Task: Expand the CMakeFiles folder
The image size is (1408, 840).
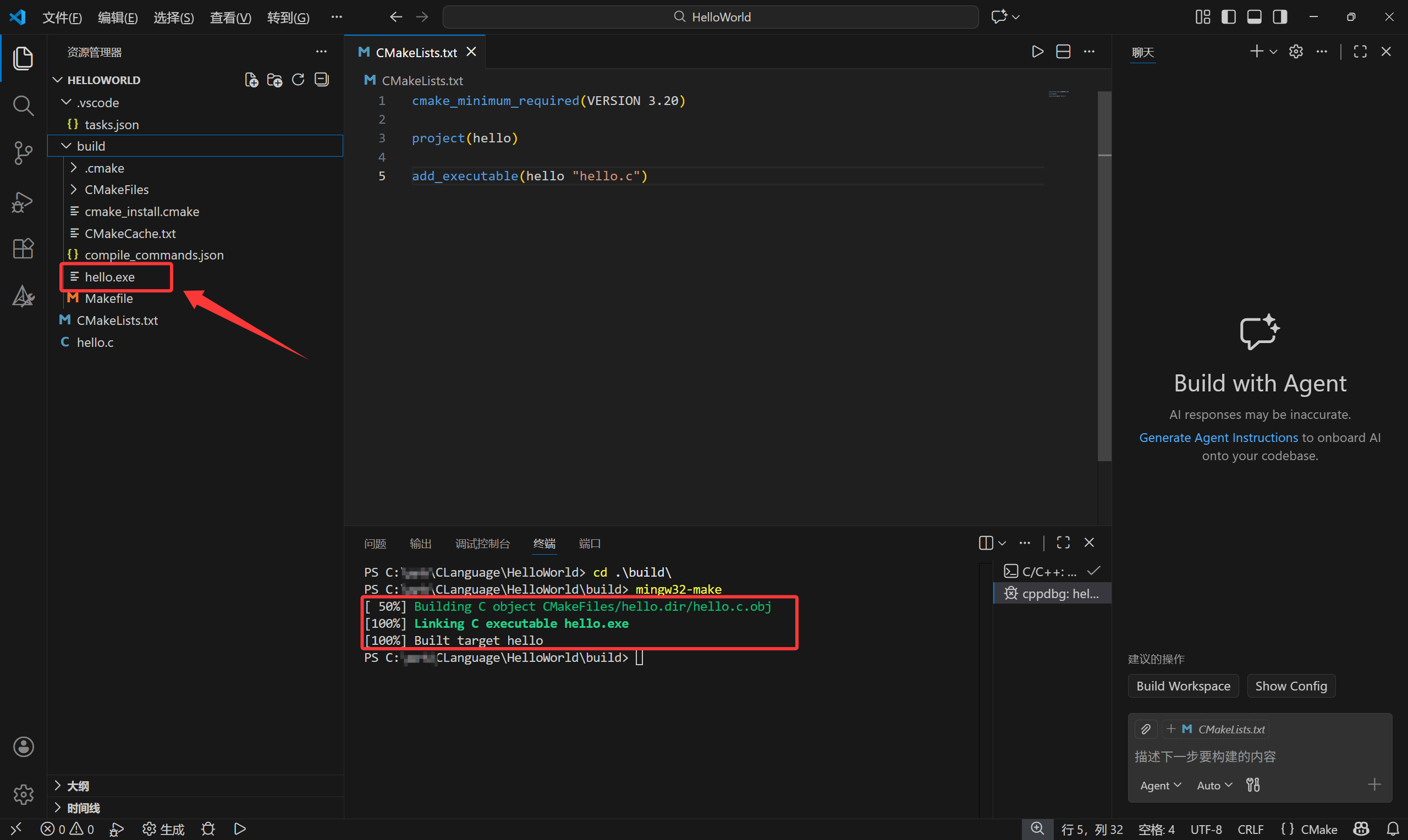Action: click(195, 190)
